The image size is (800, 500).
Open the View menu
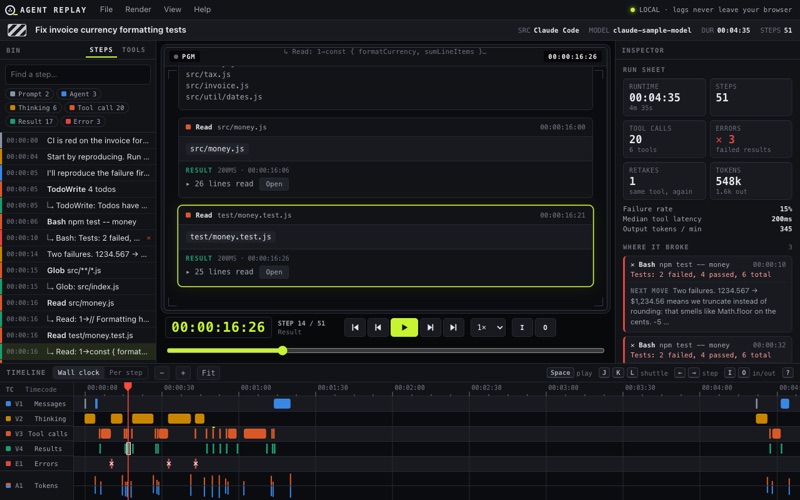coord(172,9)
